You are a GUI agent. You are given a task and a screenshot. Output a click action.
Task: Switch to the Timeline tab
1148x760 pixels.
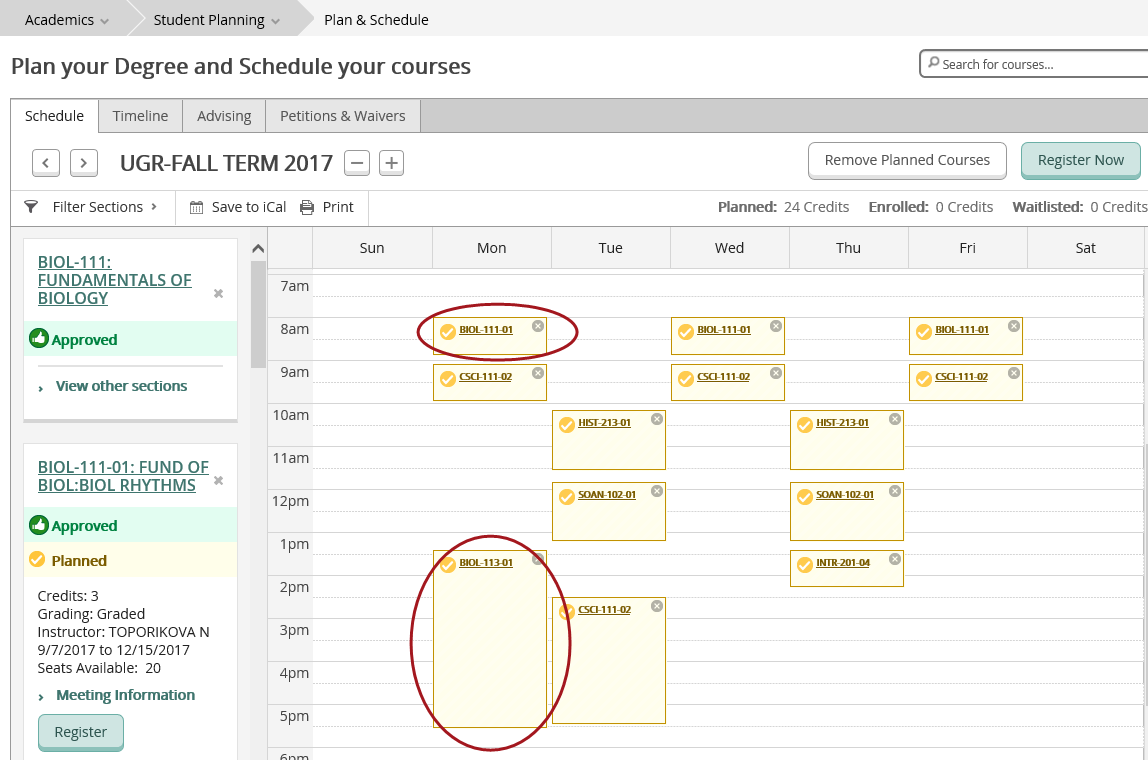(x=141, y=116)
